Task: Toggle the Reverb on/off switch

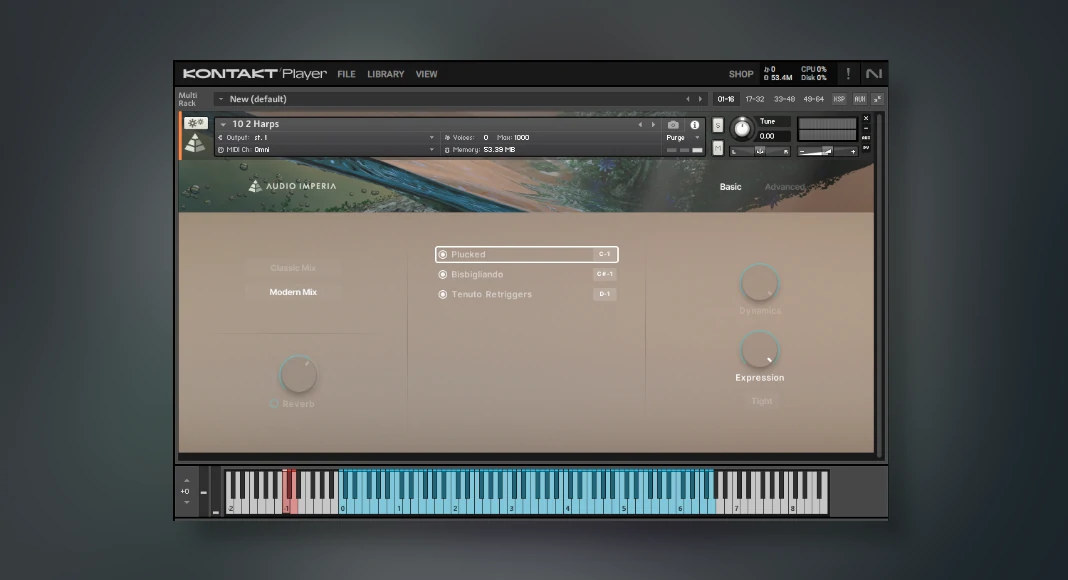Action: 274,404
